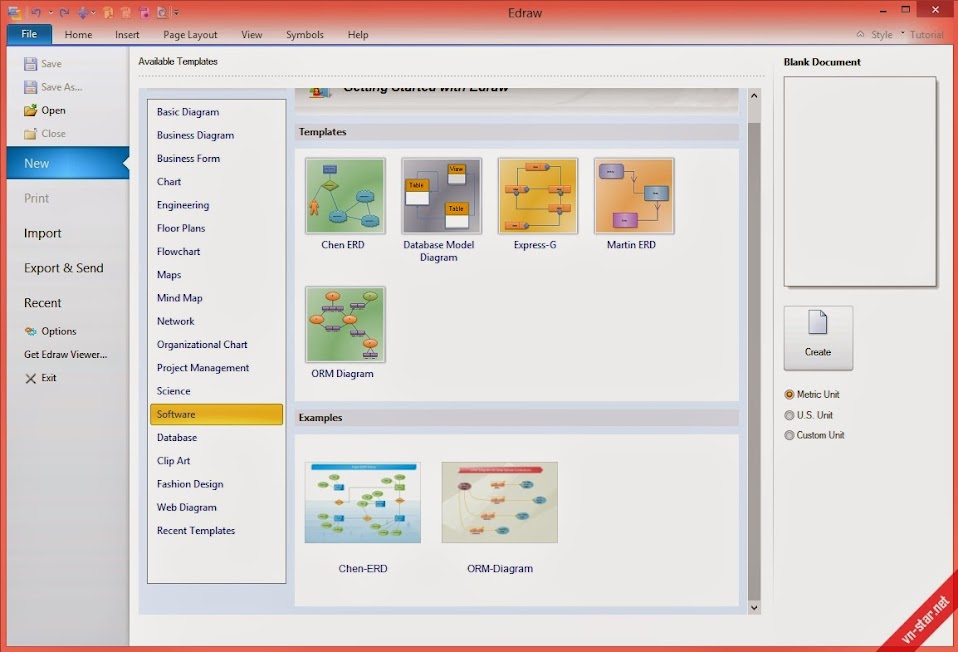Click Get Edraw Viewer link
The height and width of the screenshot is (652, 958).
point(65,354)
